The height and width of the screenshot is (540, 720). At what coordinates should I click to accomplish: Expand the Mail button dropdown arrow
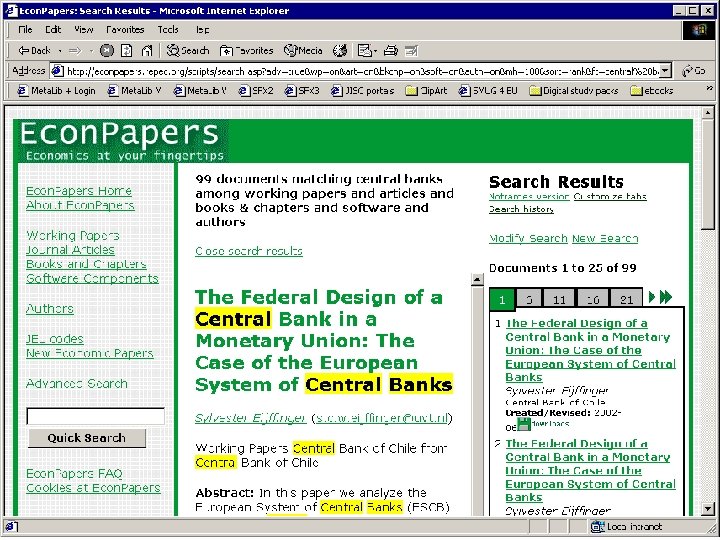(x=375, y=51)
